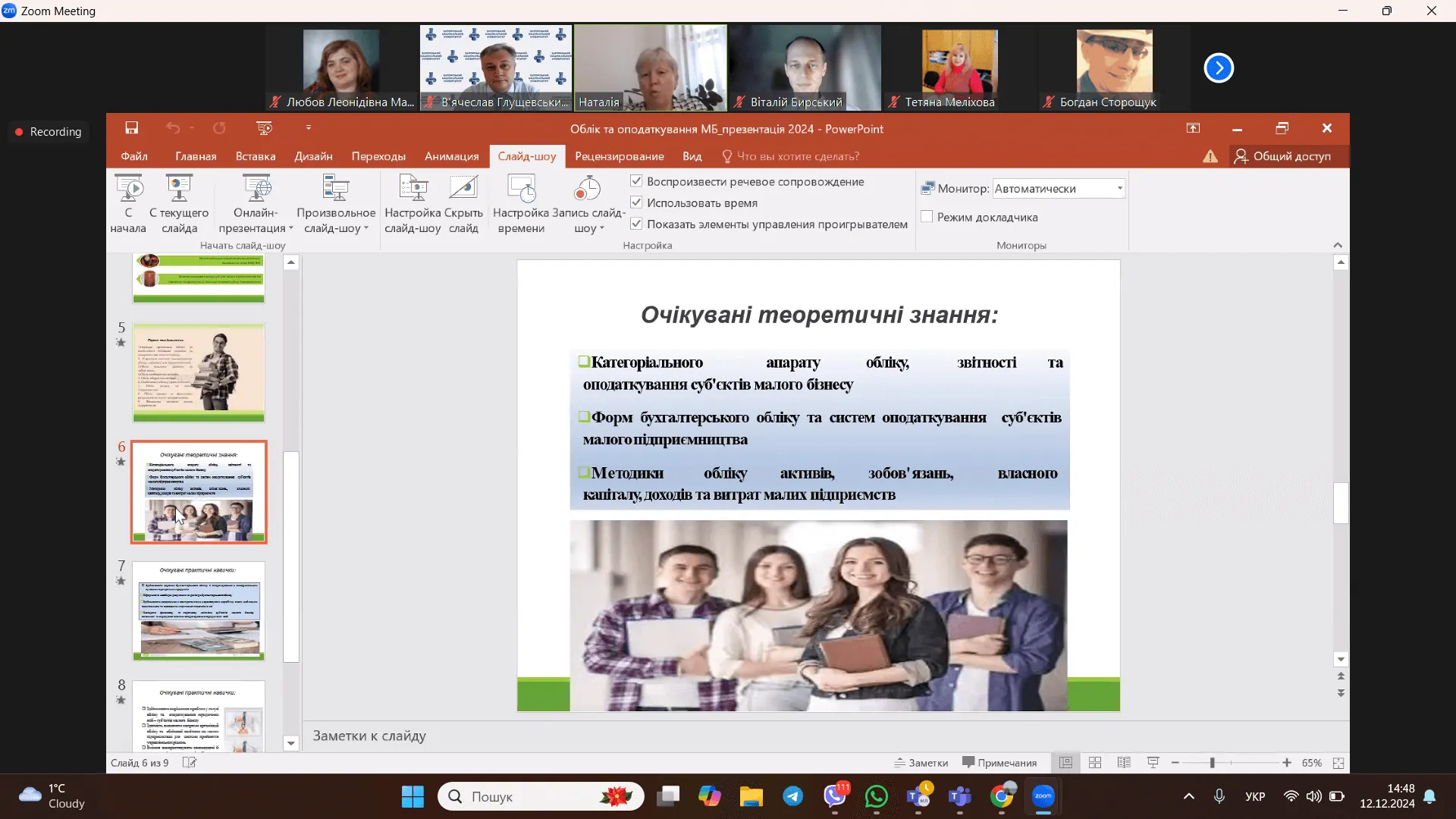The height and width of the screenshot is (819, 1456).
Task: Switch to Slide Sorter view icon
Action: (x=1095, y=763)
